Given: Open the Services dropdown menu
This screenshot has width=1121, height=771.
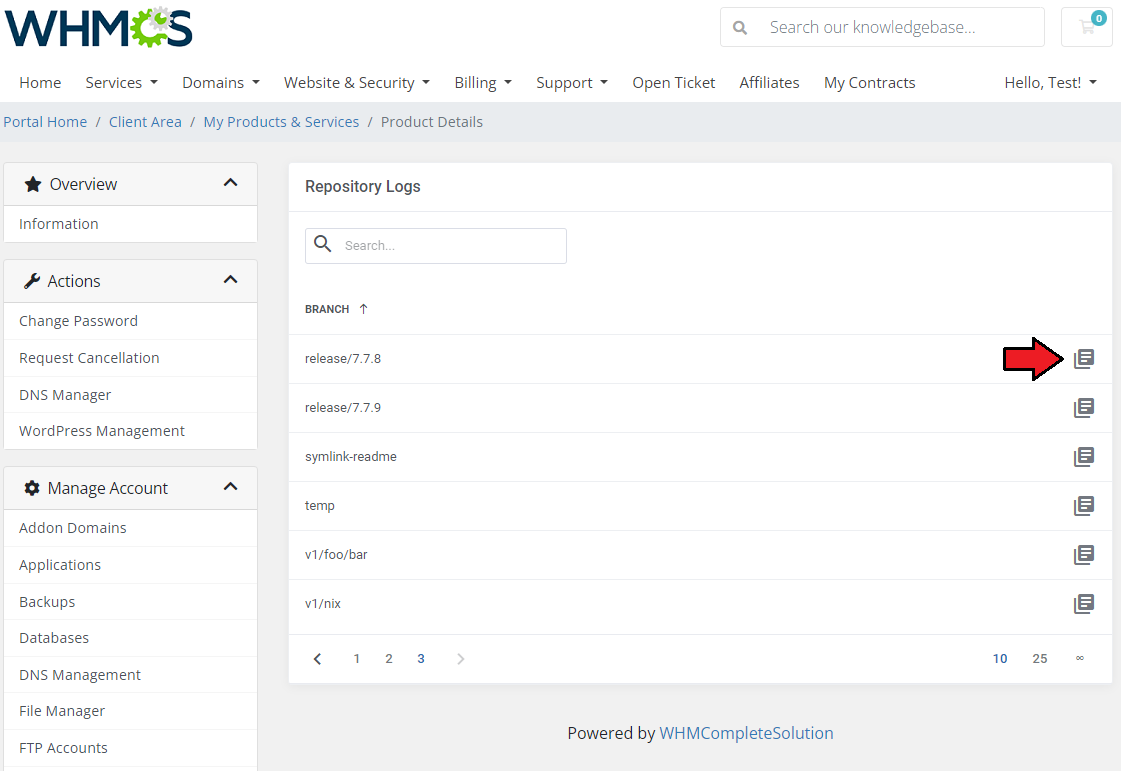Looking at the screenshot, I should [x=122, y=82].
